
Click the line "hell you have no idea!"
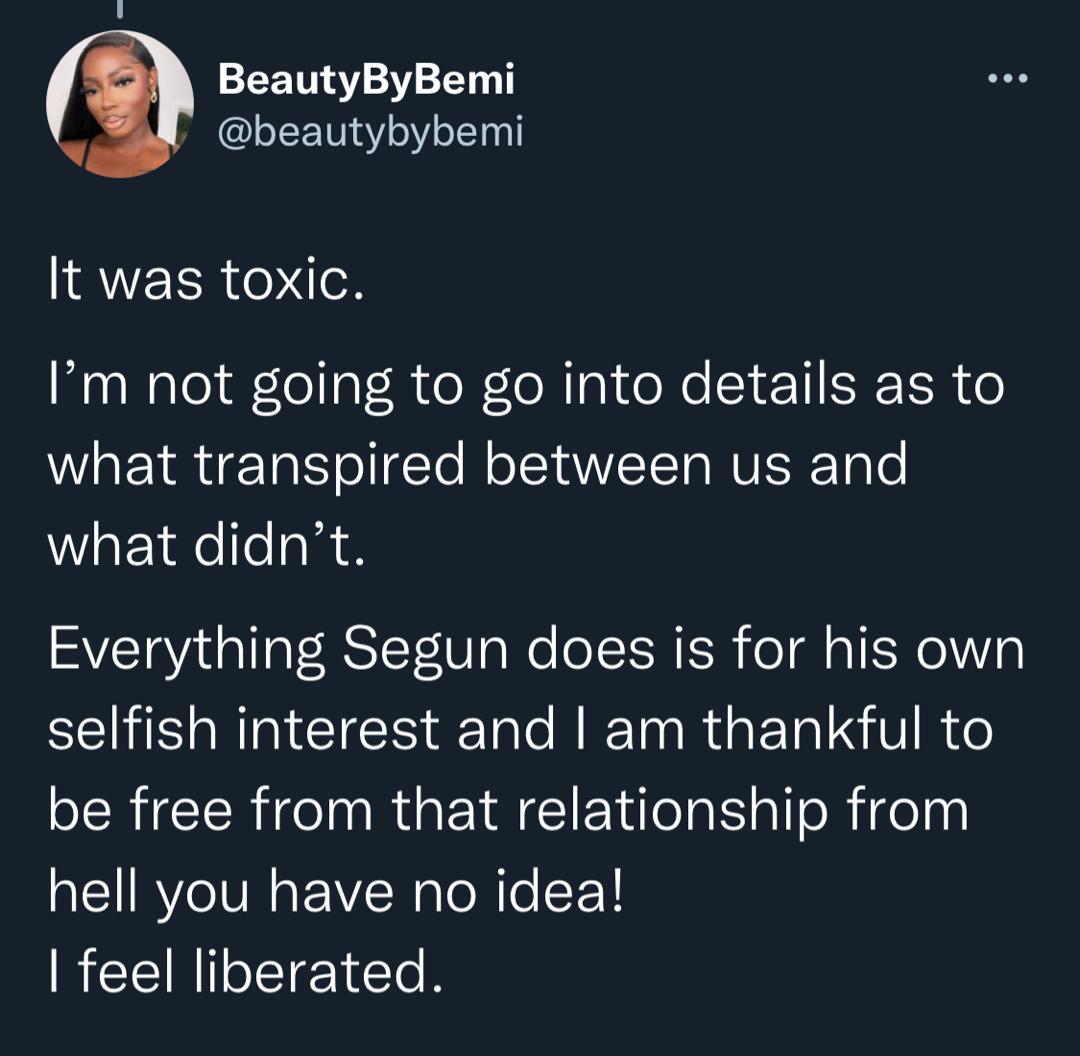point(336,890)
